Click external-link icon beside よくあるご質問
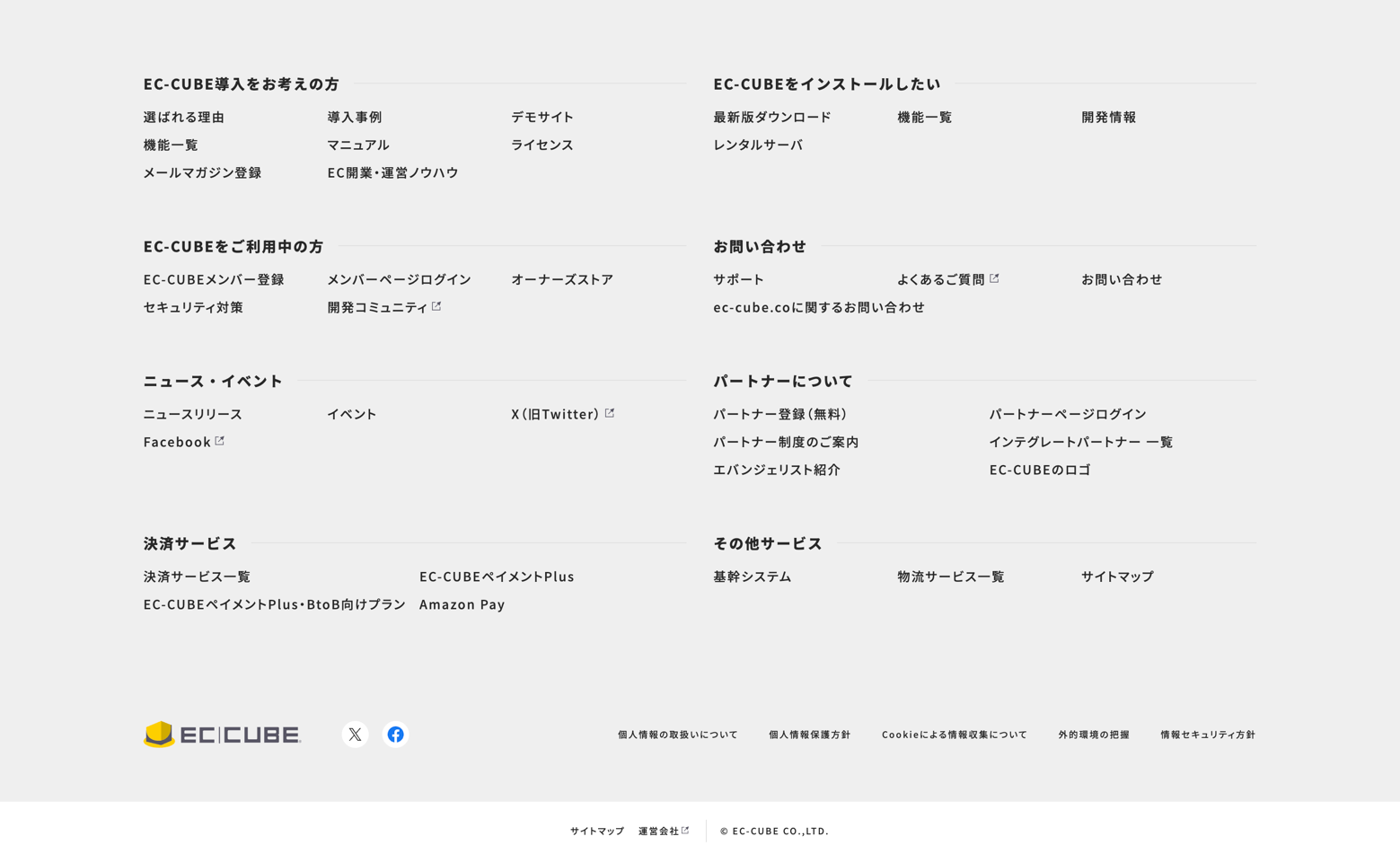Image resolution: width=1400 pixels, height=854 pixels. 994,278
